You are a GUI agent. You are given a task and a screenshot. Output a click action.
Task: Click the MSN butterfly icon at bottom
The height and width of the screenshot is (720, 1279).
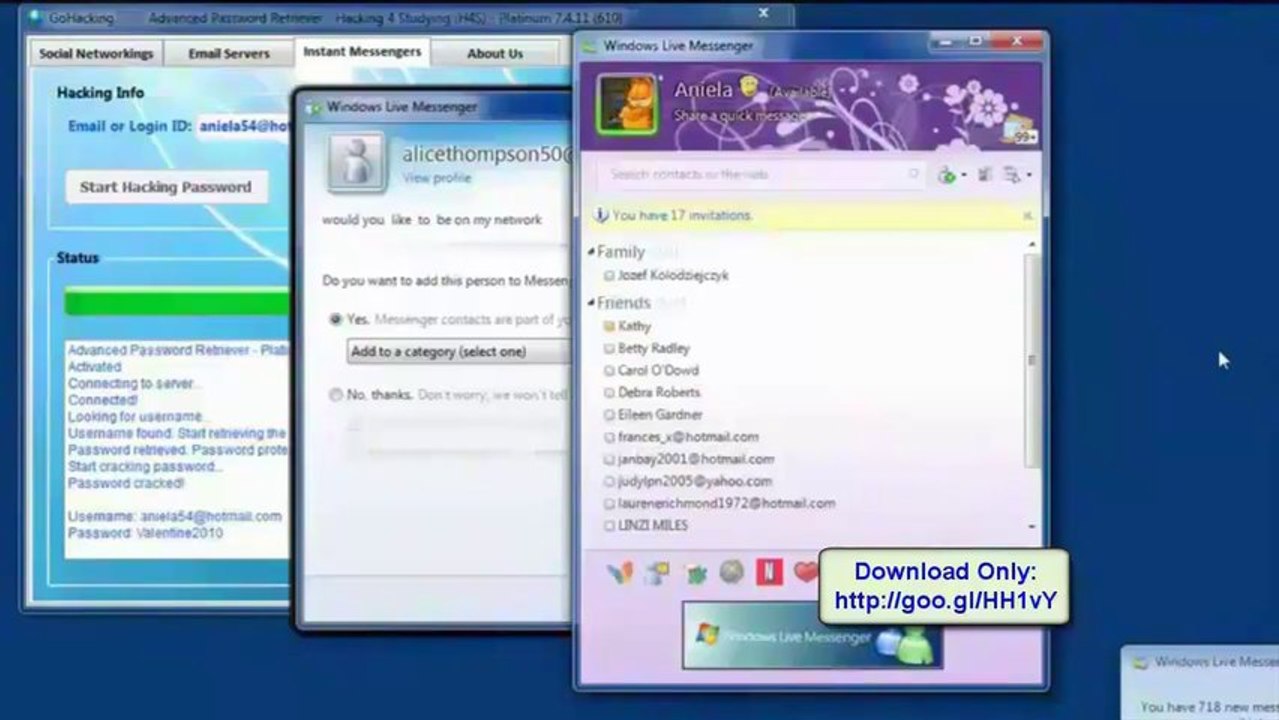coord(619,573)
